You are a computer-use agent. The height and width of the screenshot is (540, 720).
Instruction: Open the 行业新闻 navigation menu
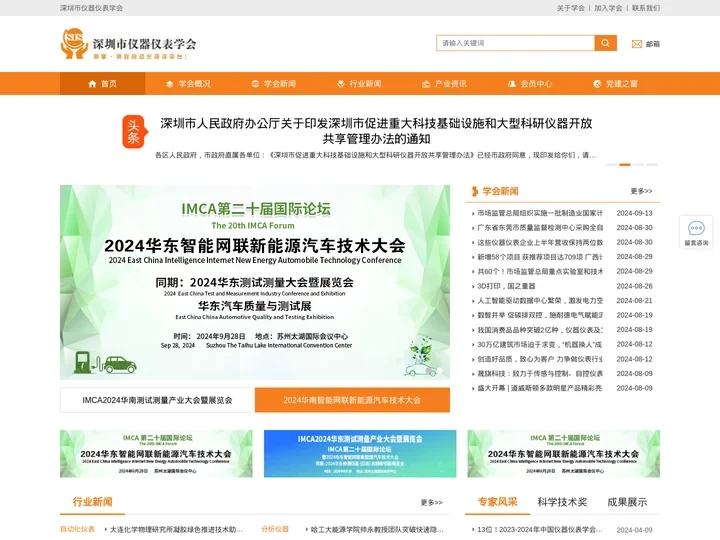359,84
